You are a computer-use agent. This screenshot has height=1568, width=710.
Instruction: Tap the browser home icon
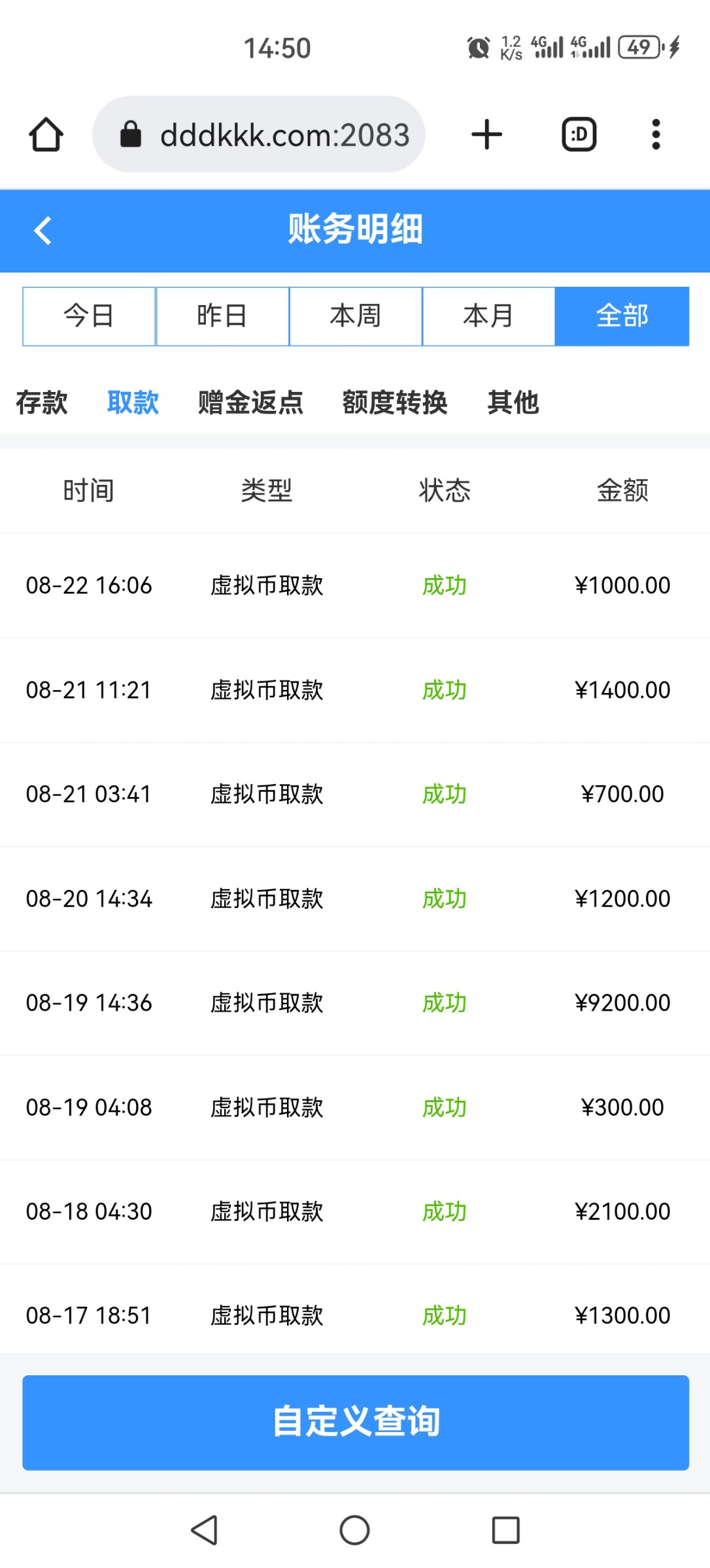[46, 135]
